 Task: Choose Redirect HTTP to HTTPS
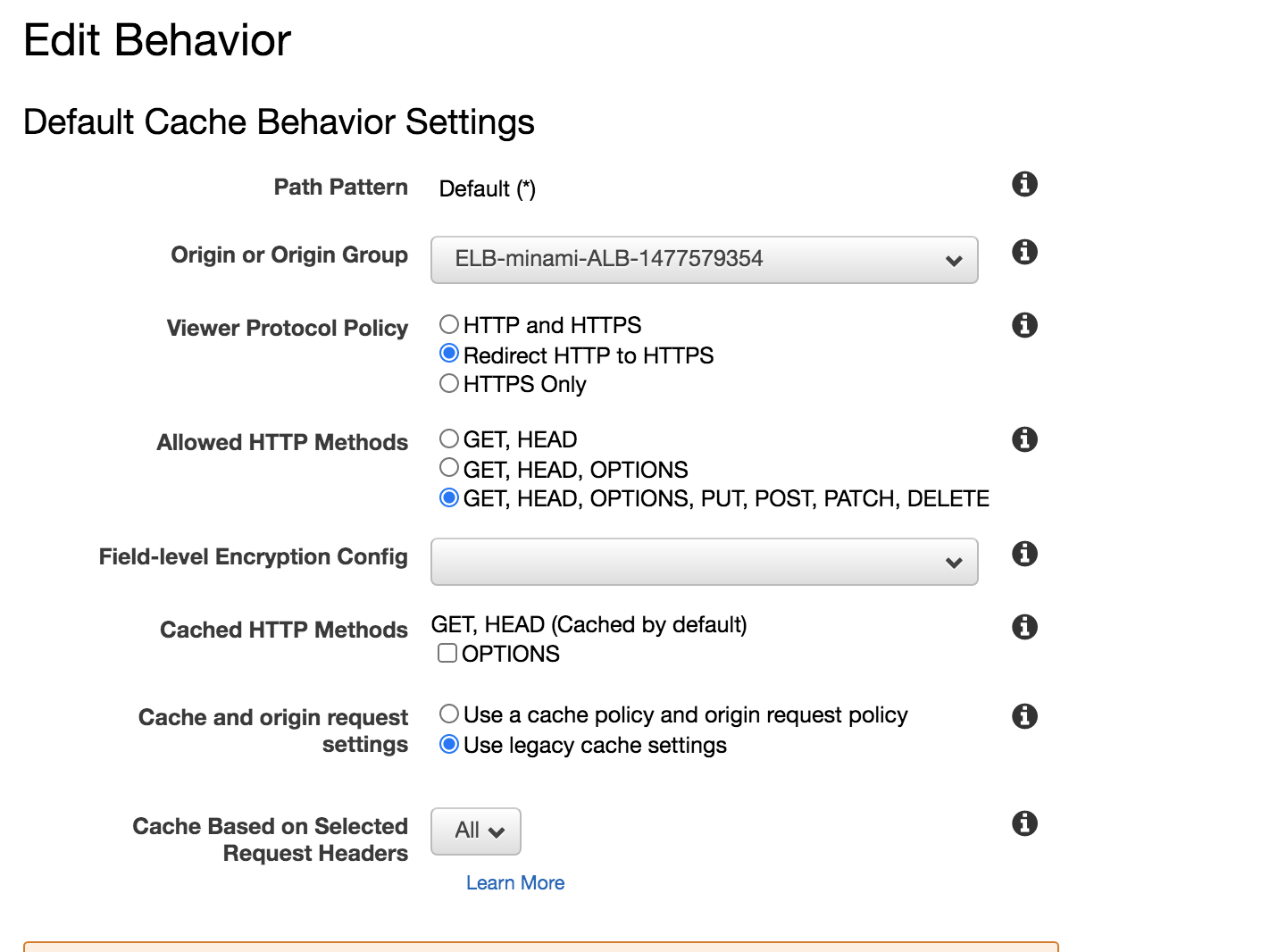click(449, 354)
